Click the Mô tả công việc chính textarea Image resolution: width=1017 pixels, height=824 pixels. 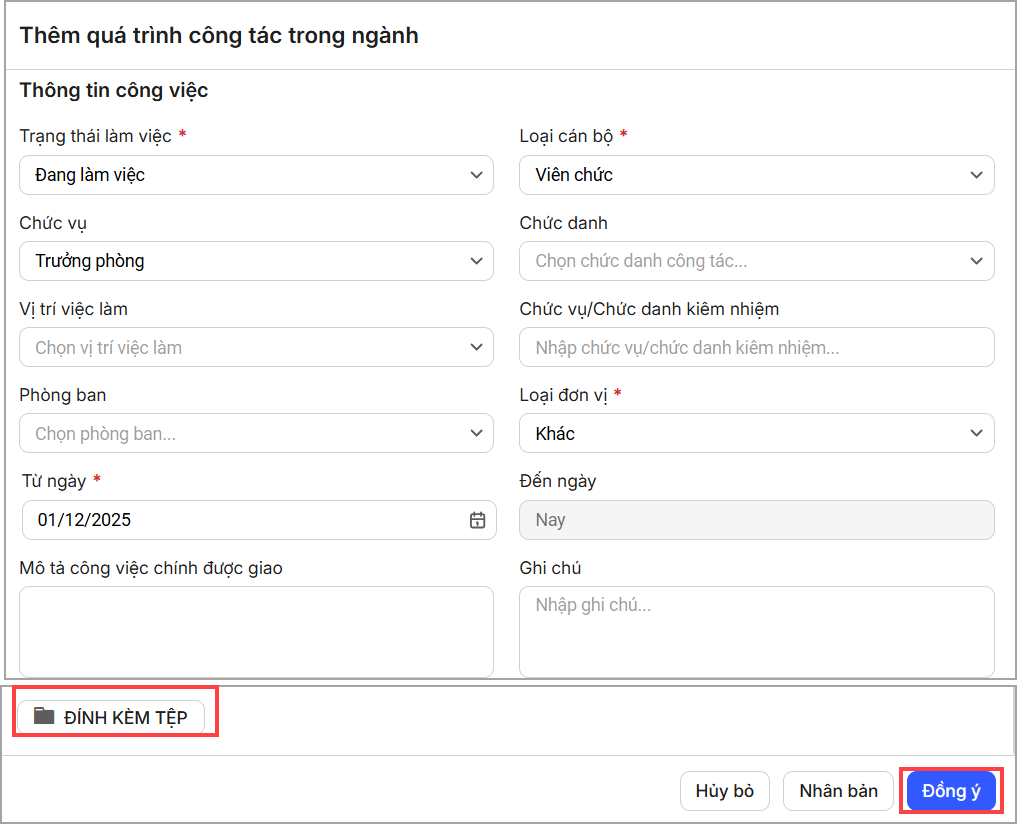coord(256,630)
